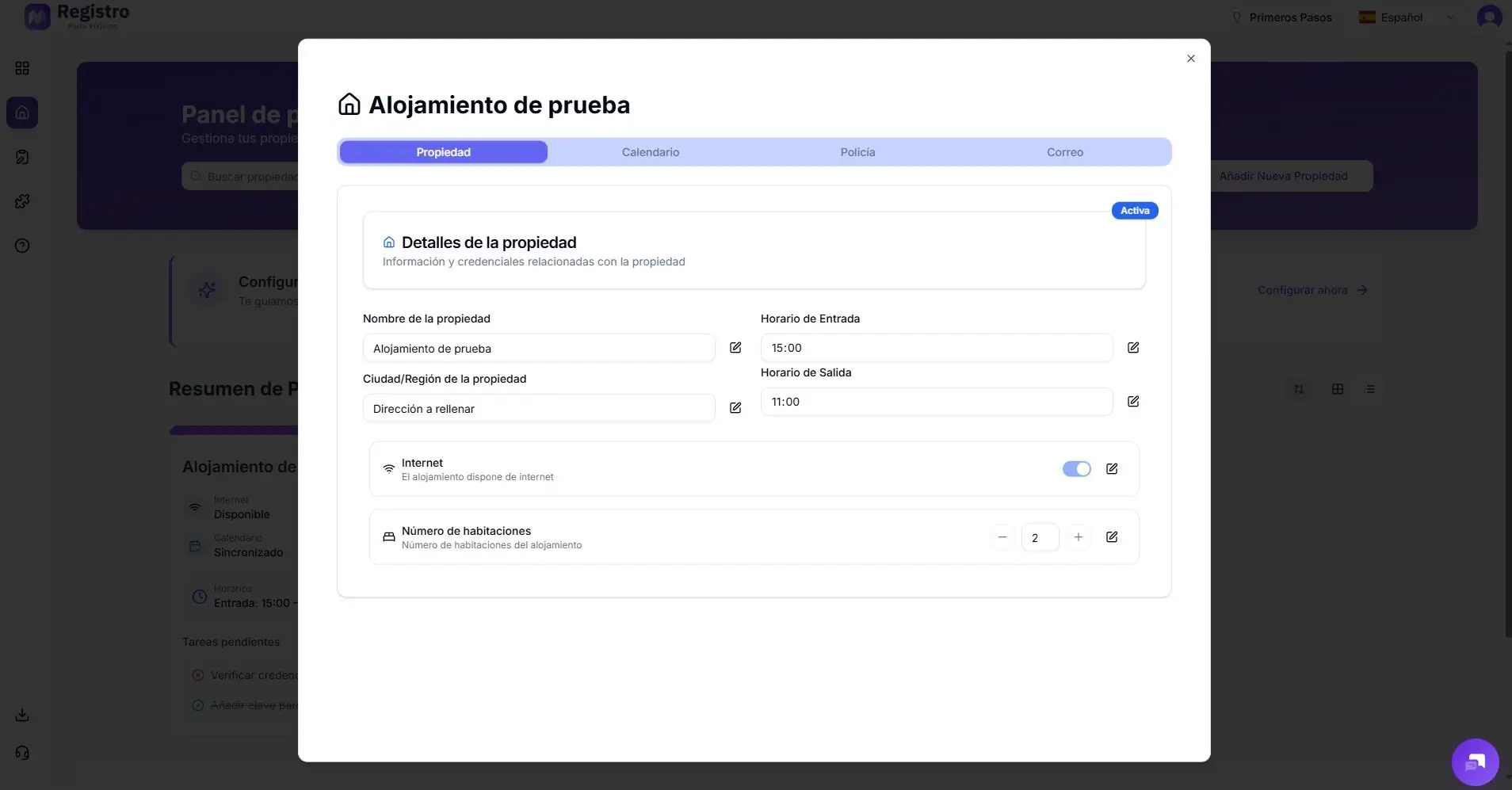Click the download icon at sidebar bottom
Image resolution: width=1512 pixels, height=790 pixels.
click(x=21, y=714)
